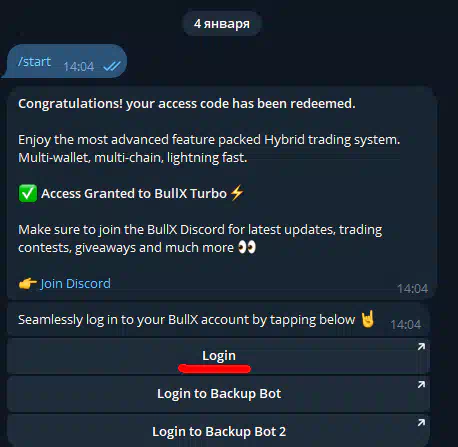458x447 pixels.
Task: Click the 14:04 timestamp on /start message
Action: point(79,67)
